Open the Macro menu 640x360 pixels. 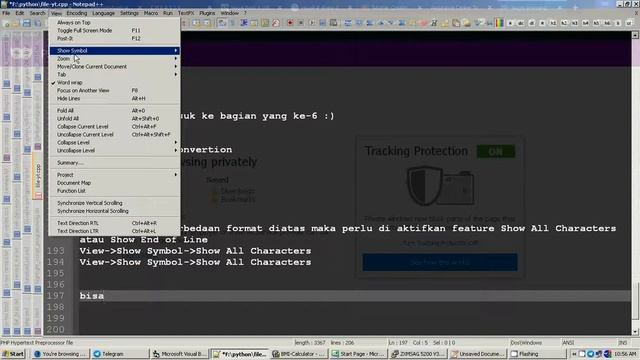[151, 13]
